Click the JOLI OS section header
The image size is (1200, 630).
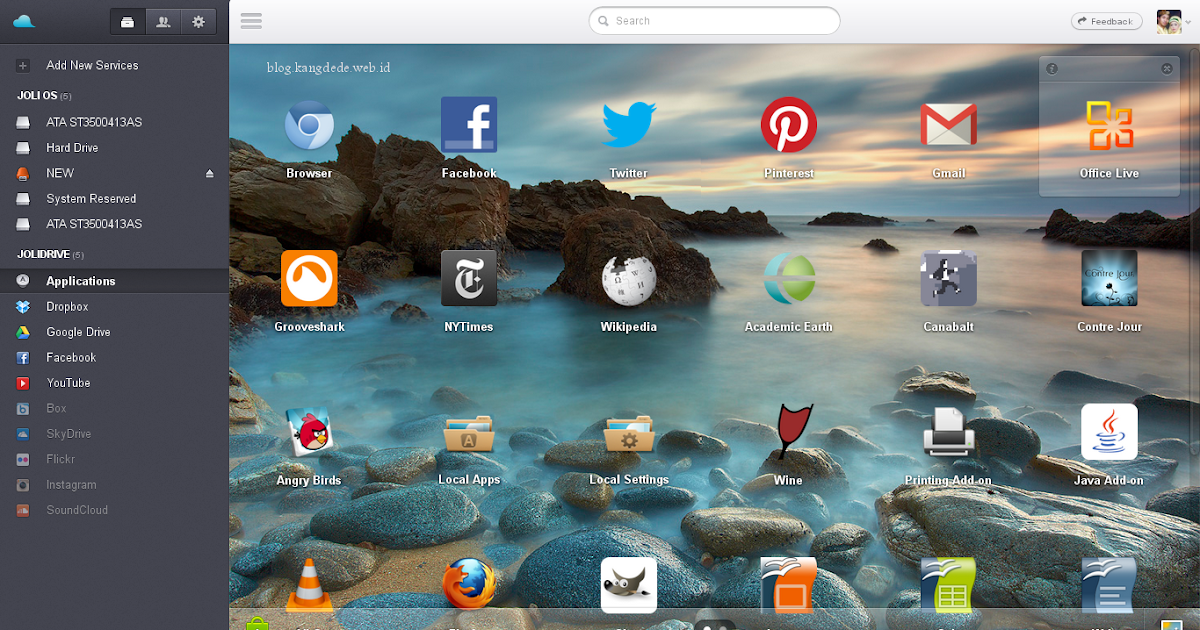(x=44, y=96)
